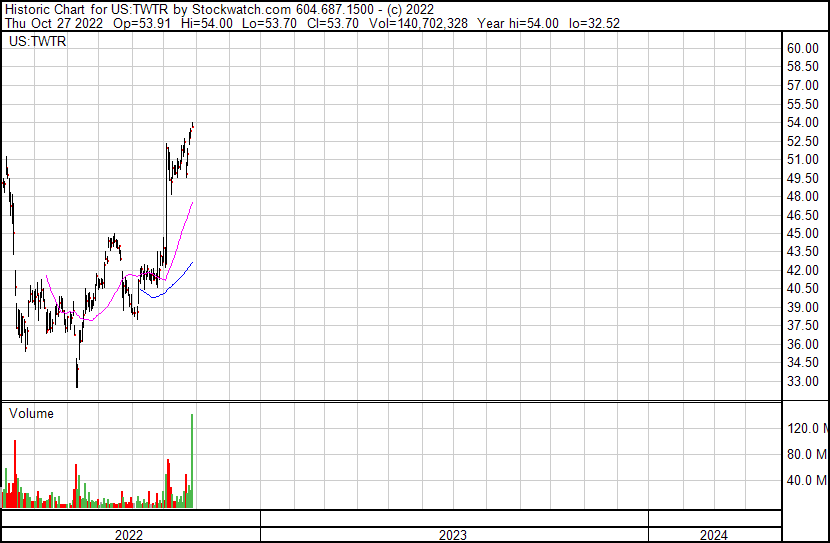Image resolution: width=830 pixels, height=543 pixels.
Task: Select the 'Cl=53.70' close value
Action: click(x=332, y=23)
